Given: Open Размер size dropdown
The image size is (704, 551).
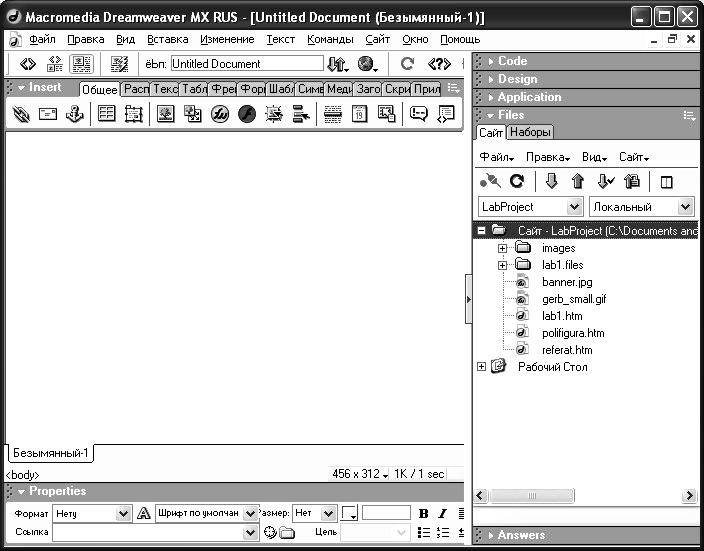Looking at the screenshot, I should 328,513.
